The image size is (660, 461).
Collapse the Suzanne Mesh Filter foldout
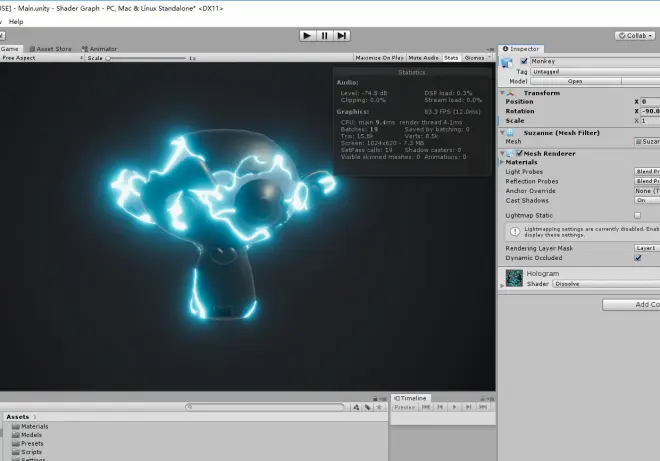[x=502, y=133]
